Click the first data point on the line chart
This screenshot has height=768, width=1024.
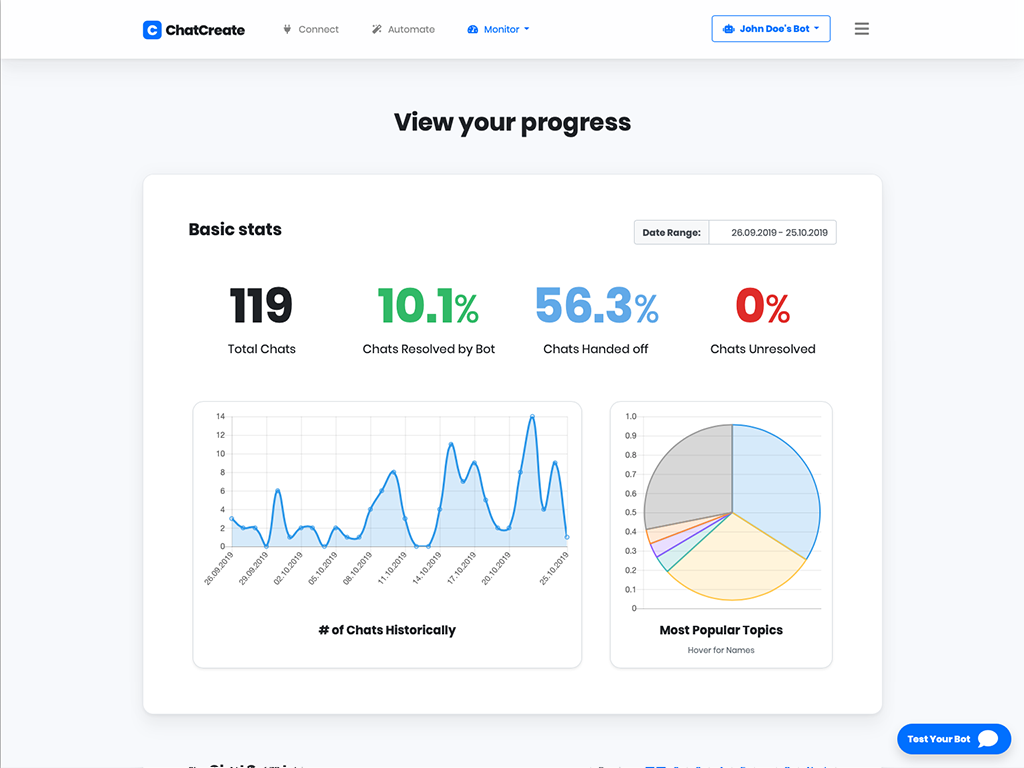pyautogui.click(x=232, y=519)
